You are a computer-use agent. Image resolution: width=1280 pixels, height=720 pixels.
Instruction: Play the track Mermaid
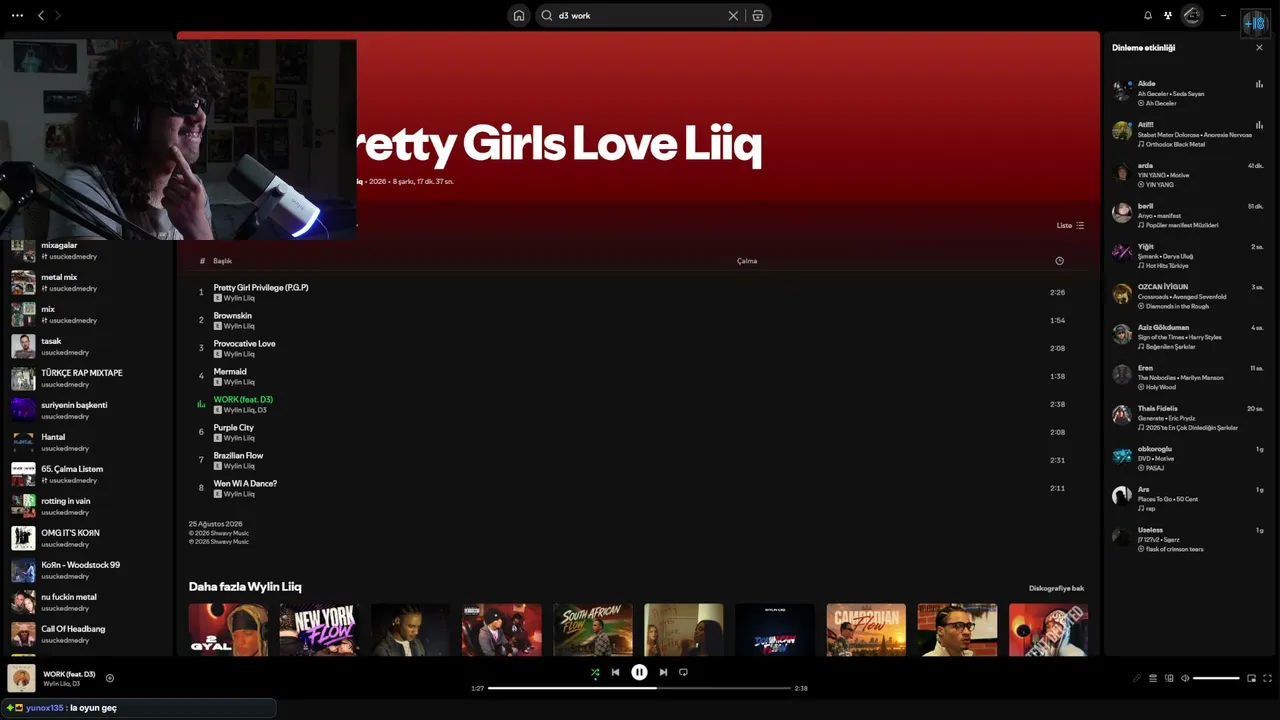(640, 376)
